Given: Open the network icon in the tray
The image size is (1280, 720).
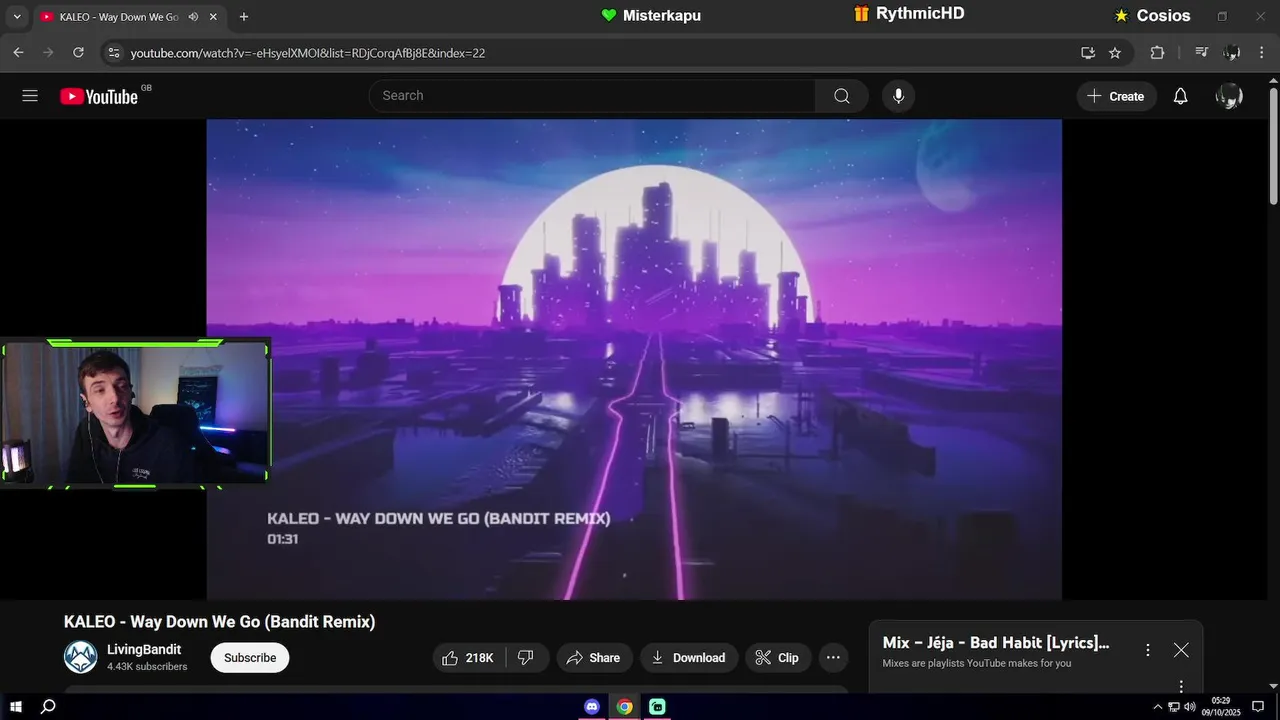Looking at the screenshot, I should (x=1174, y=706).
